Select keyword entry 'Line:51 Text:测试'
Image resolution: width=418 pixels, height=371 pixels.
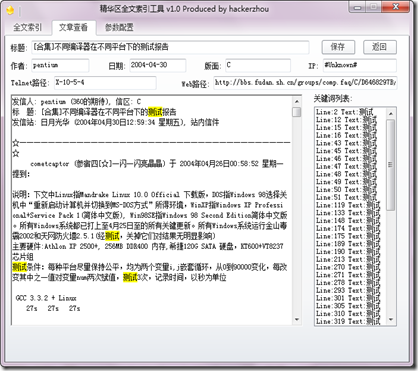coord(346,197)
